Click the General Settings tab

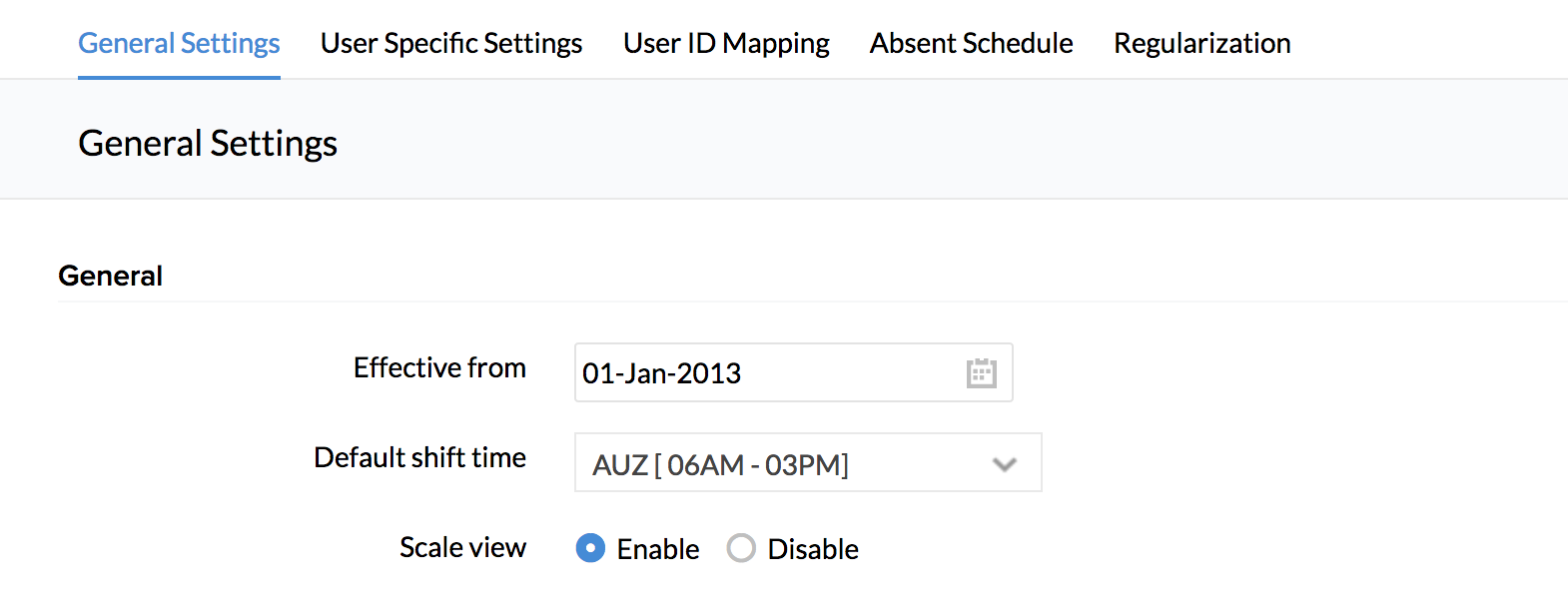pyautogui.click(x=179, y=44)
